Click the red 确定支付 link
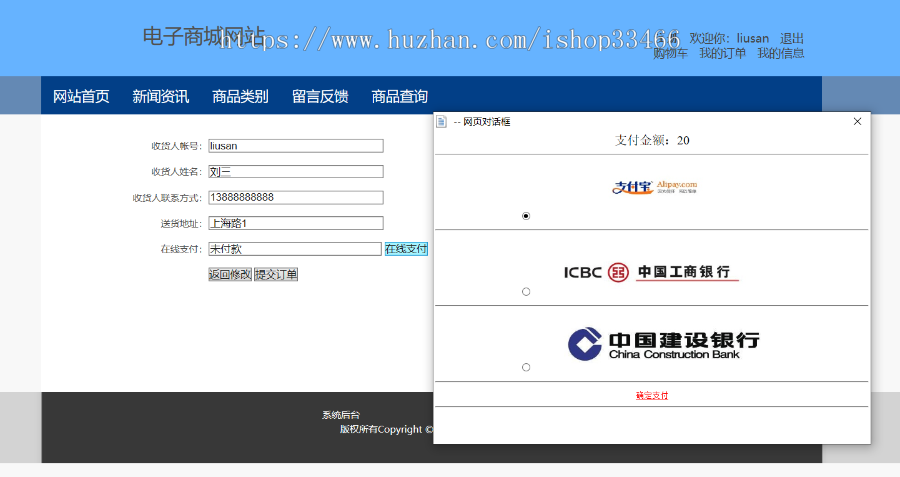900x477 pixels. (651, 395)
